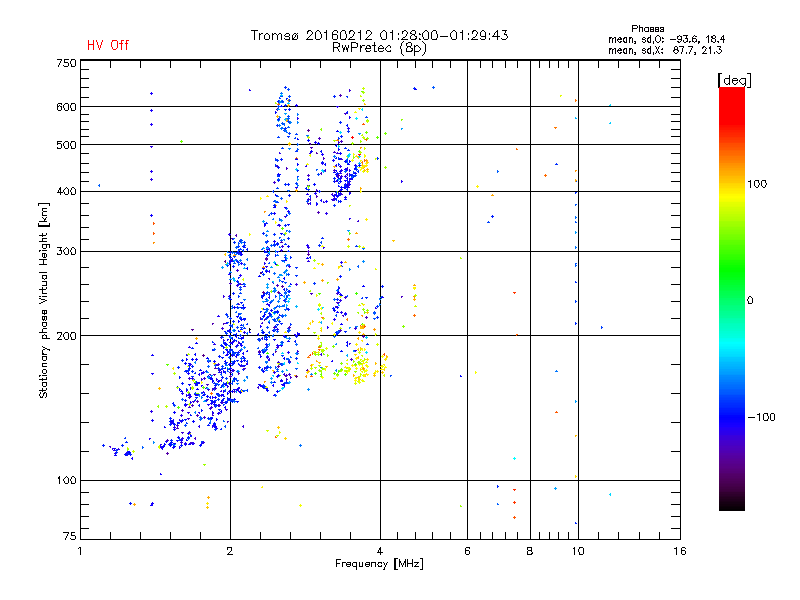
Task: Click the y-axis tick label '400'
Action: pos(66,192)
